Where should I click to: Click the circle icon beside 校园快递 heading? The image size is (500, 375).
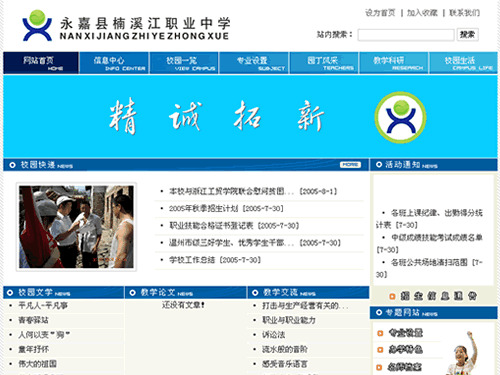(12, 165)
